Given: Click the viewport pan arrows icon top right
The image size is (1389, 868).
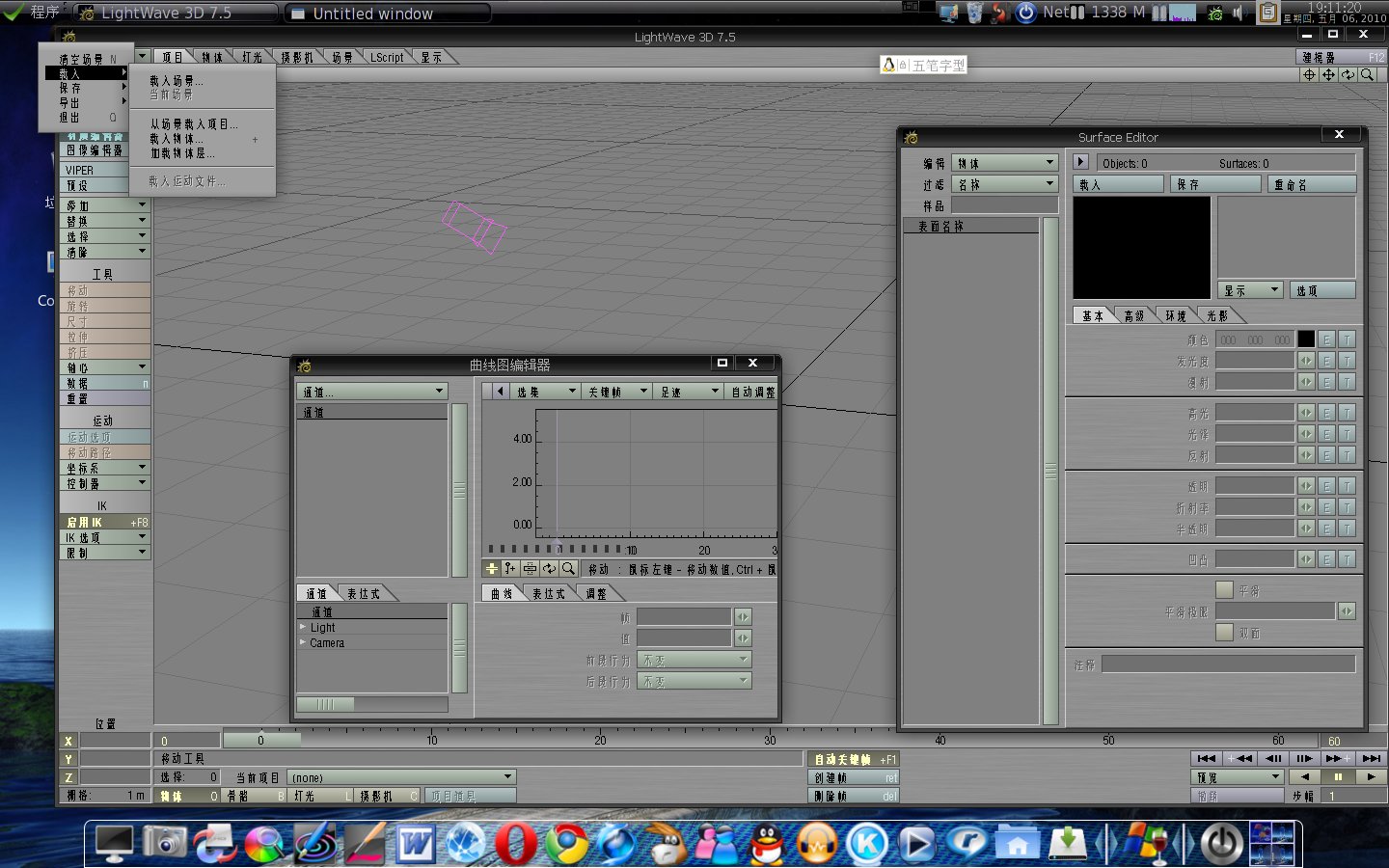Looking at the screenshot, I should [1328, 74].
